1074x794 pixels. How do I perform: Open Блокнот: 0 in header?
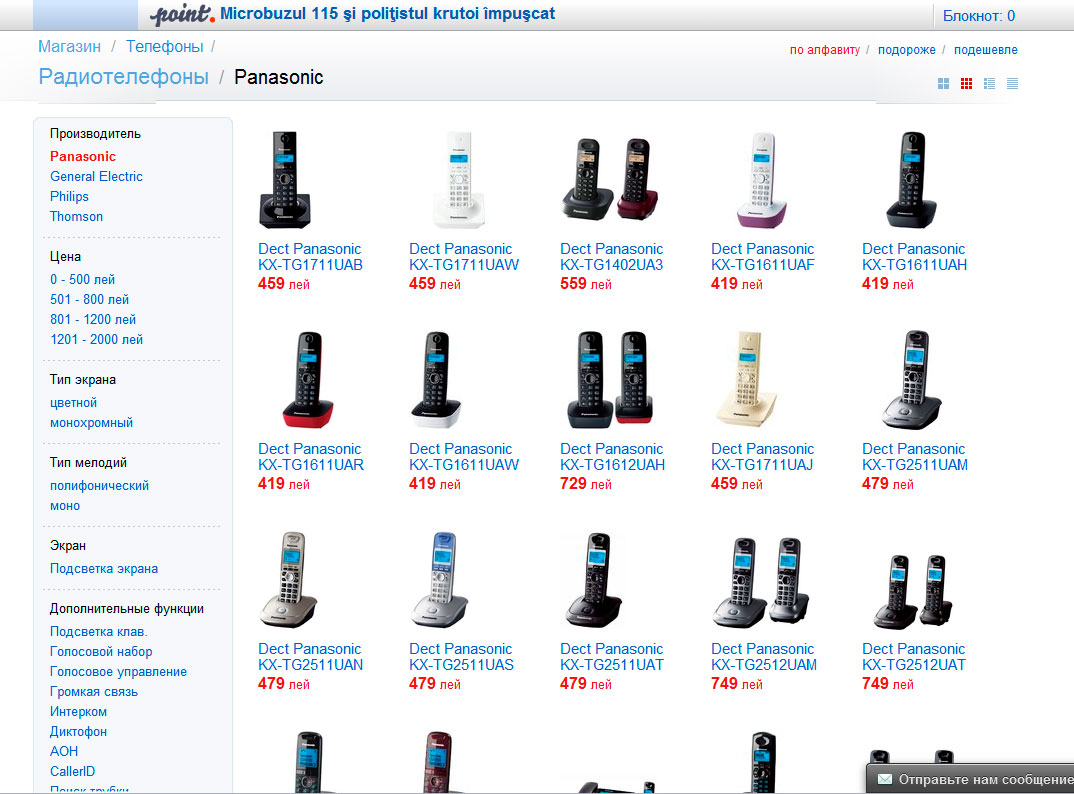(979, 16)
